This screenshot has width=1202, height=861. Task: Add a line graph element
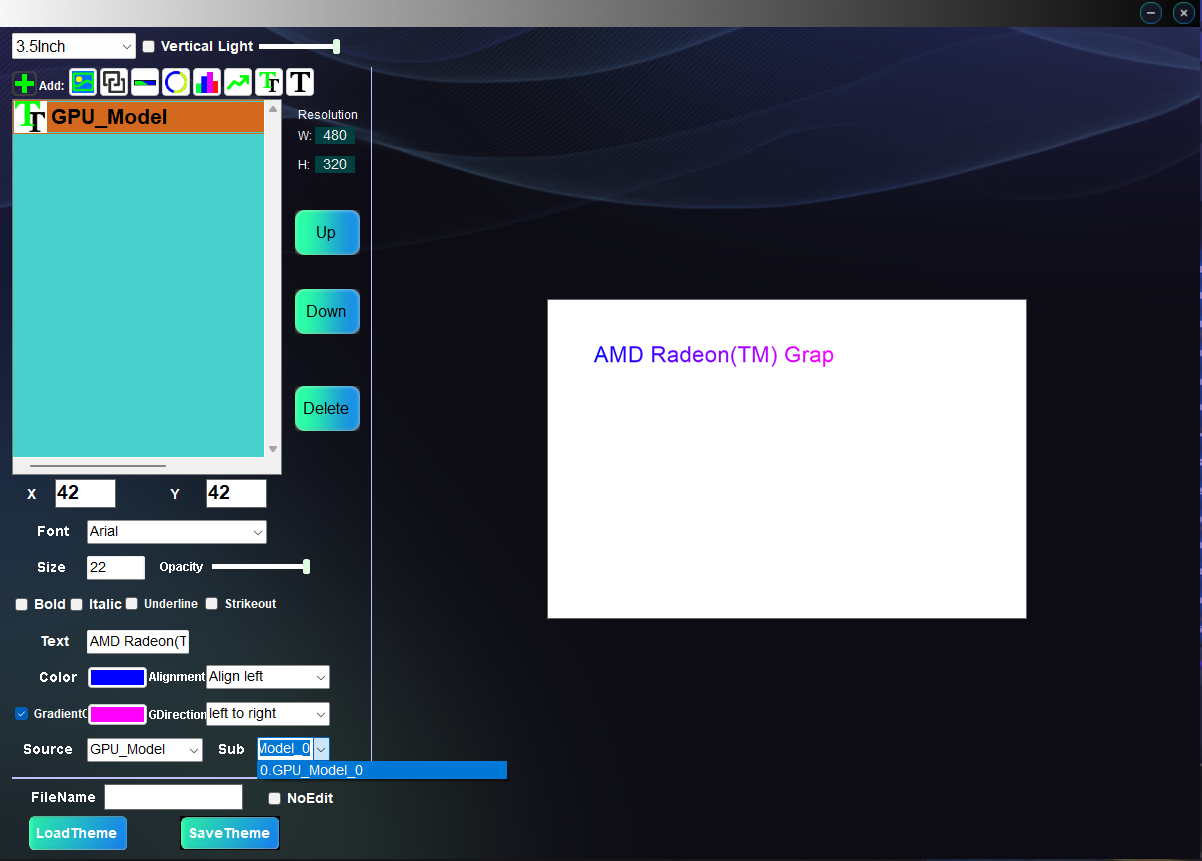(x=238, y=83)
